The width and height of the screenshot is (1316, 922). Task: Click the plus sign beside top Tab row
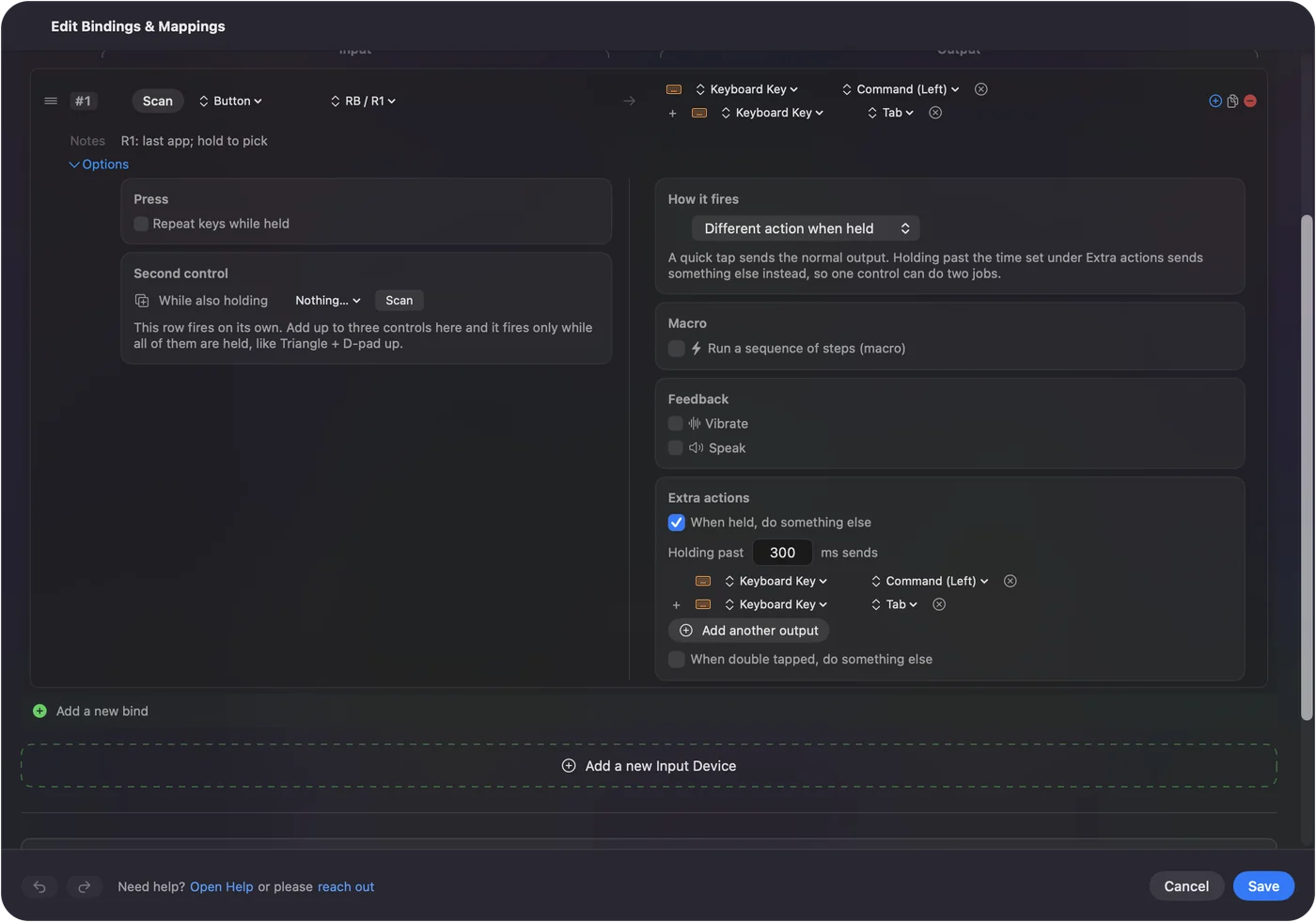click(672, 113)
